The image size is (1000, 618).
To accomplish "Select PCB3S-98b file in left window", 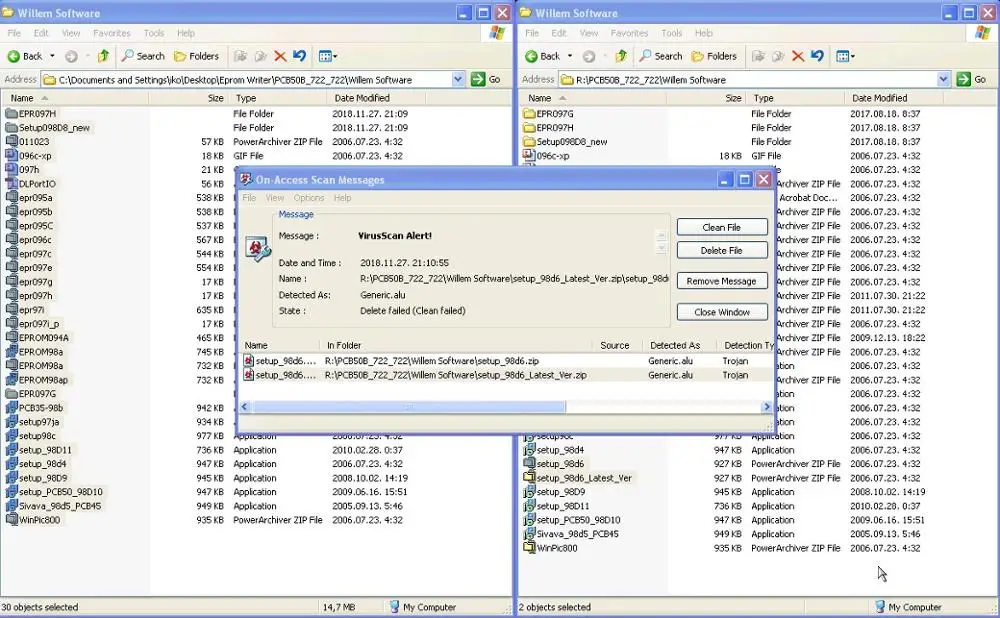I will click(x=34, y=408).
